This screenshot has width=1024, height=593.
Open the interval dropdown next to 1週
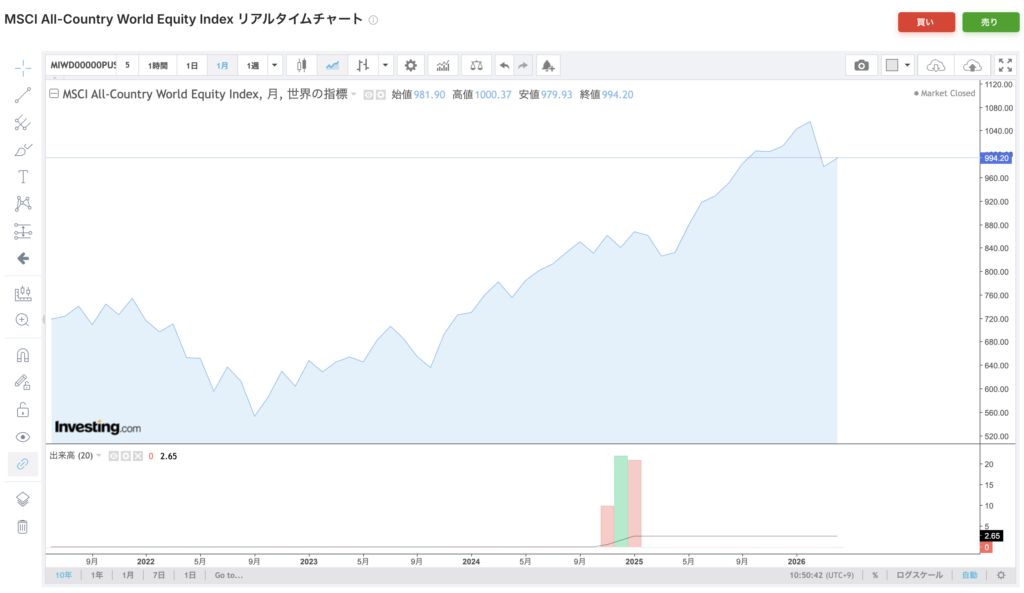click(275, 65)
